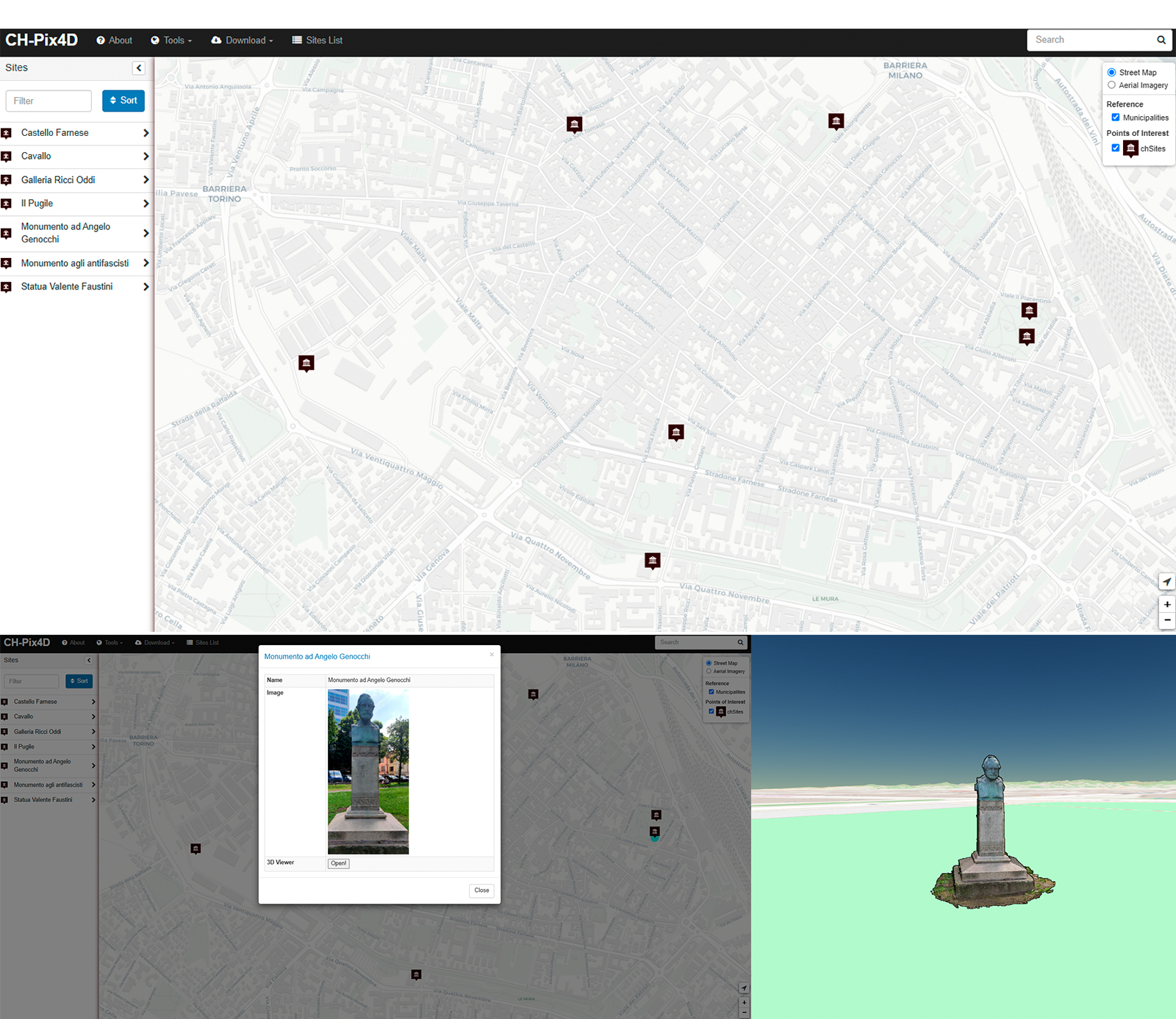The height and width of the screenshot is (1019, 1176).
Task: Click the chSites museum icon in the top layer panel
Action: pos(1131,149)
